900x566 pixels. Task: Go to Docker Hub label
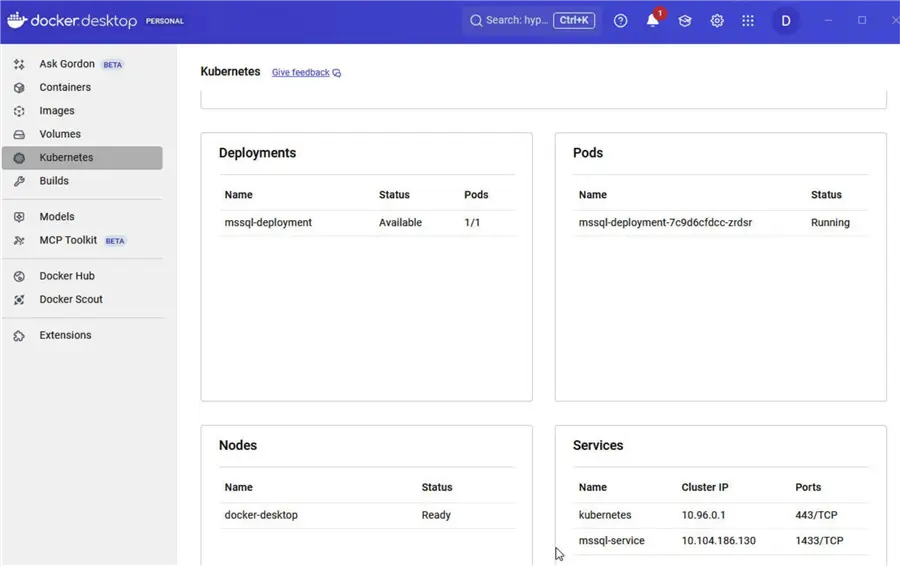pyautogui.click(x=67, y=276)
